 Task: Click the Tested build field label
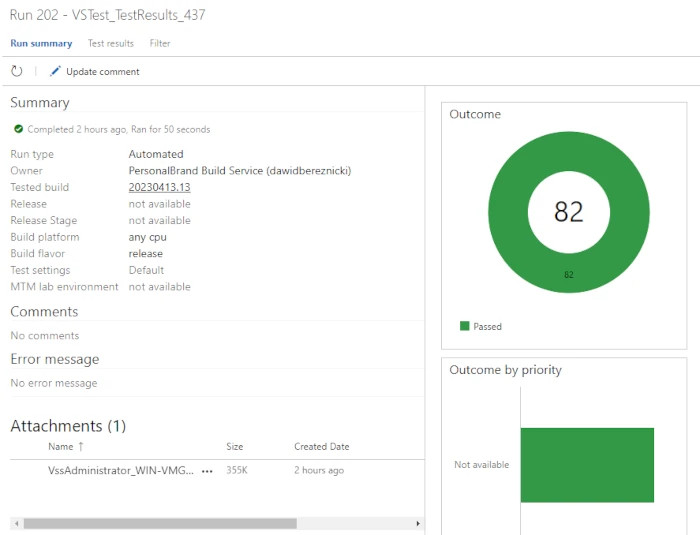[x=39, y=187]
